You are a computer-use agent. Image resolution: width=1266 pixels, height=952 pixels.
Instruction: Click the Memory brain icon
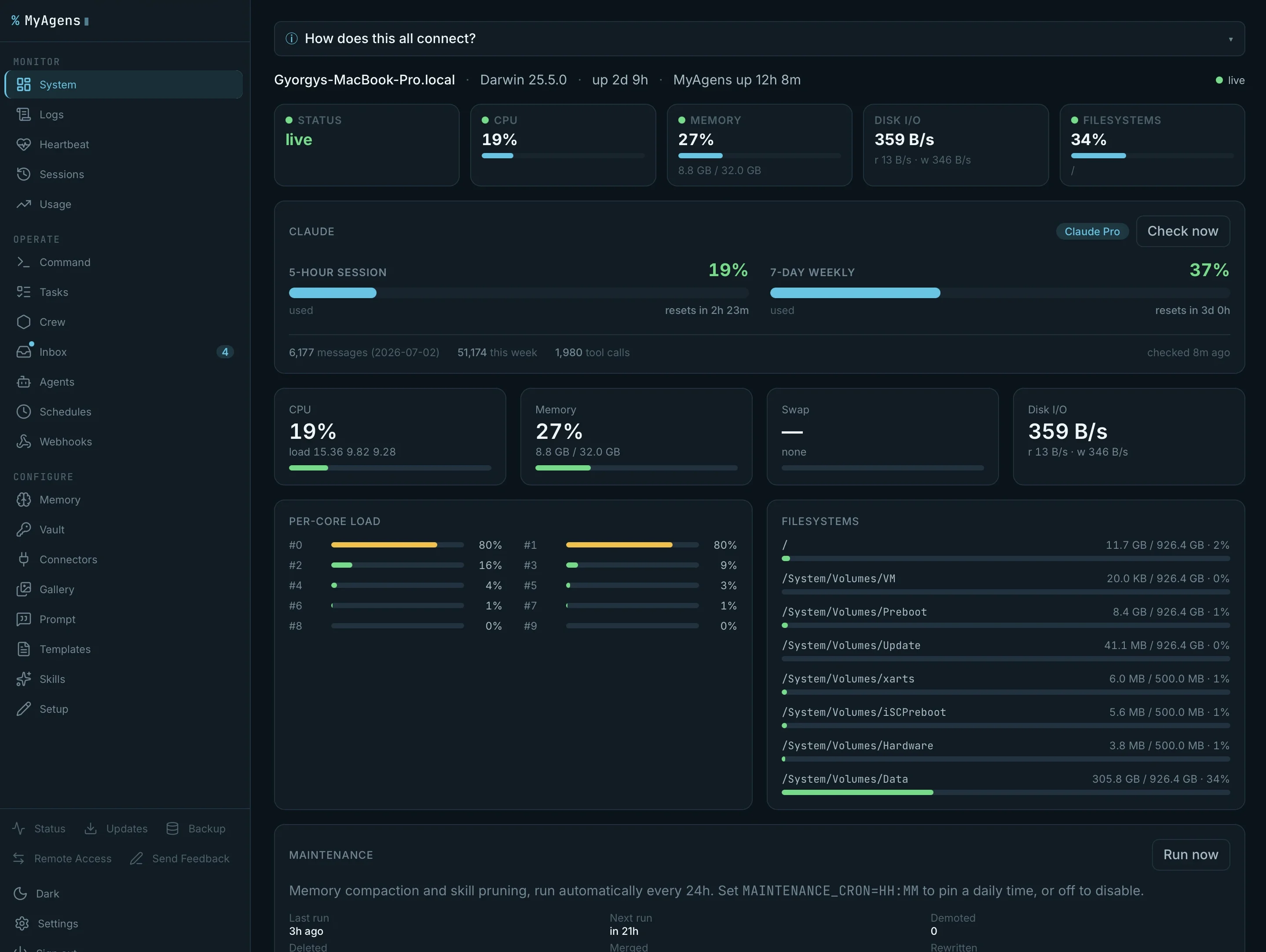[x=23, y=500]
